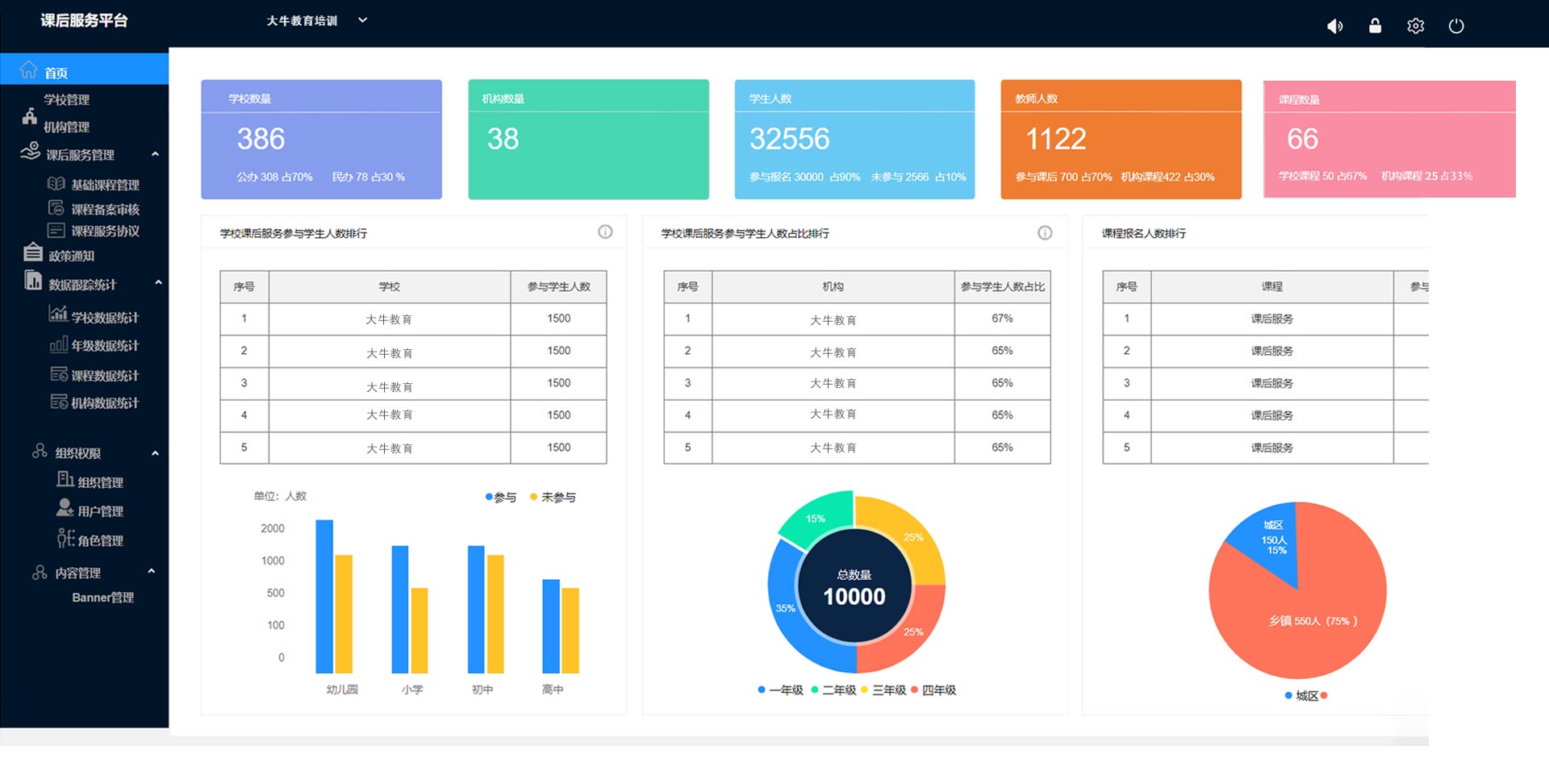Click the 基础课程管理 book icon
Image resolution: width=1549 pixels, height=784 pixels.
56,184
